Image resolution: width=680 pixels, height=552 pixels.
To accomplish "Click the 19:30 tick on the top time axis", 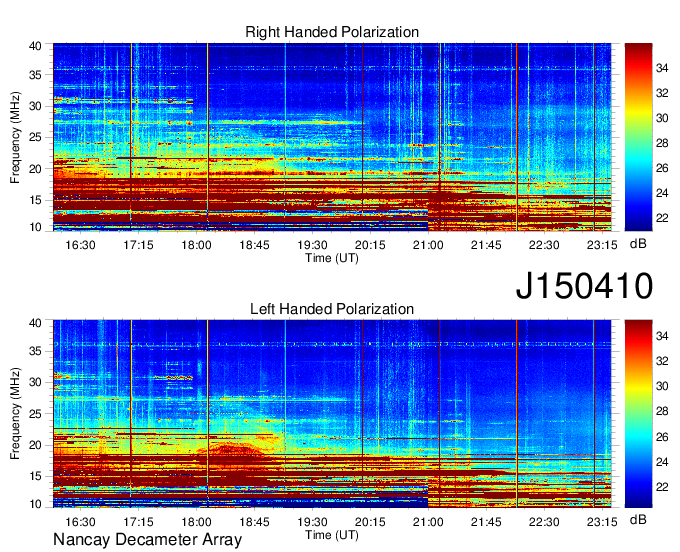I will 312,245.
